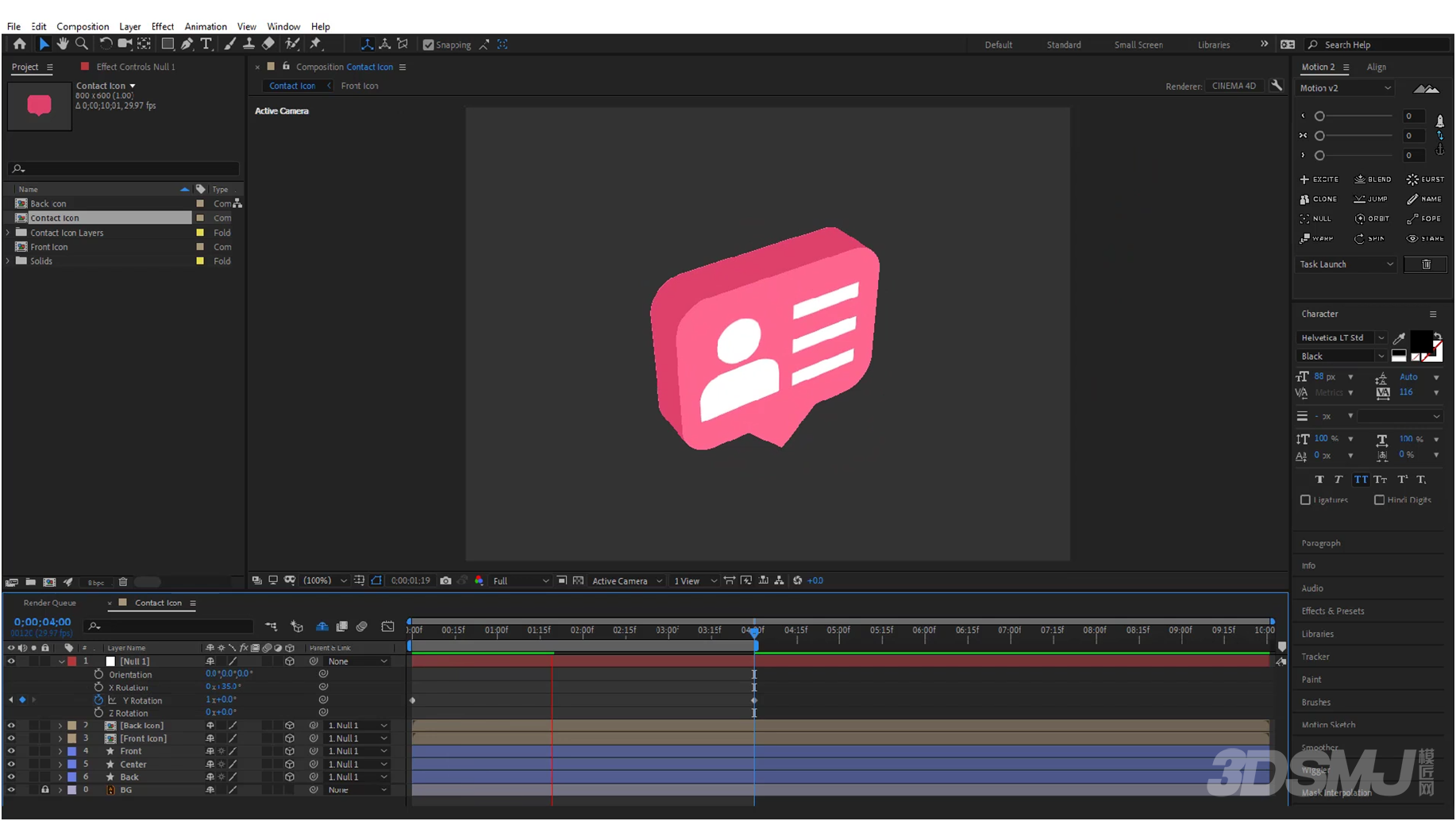The image size is (1456, 821).
Task: Toggle the transparency grid icon
Action: click(578, 581)
